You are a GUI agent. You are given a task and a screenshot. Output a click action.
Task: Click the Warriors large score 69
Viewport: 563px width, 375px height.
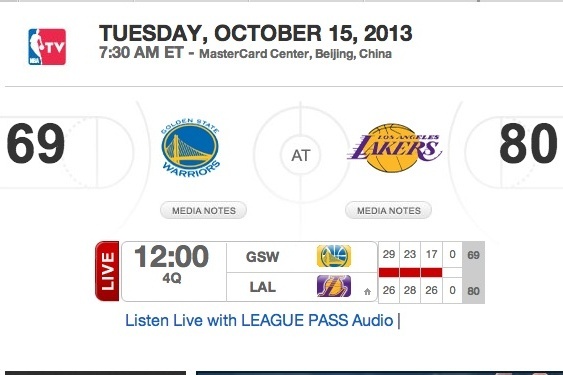click(36, 143)
